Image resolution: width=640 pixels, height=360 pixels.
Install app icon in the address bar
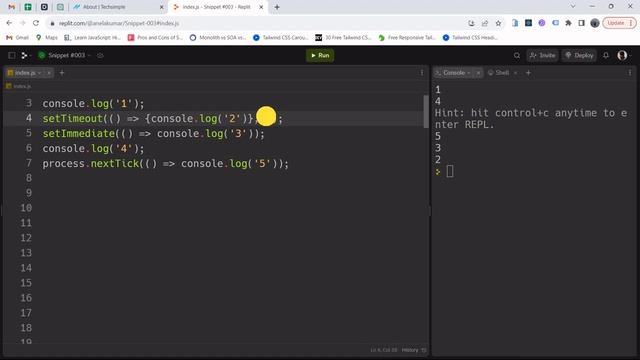click(x=471, y=23)
